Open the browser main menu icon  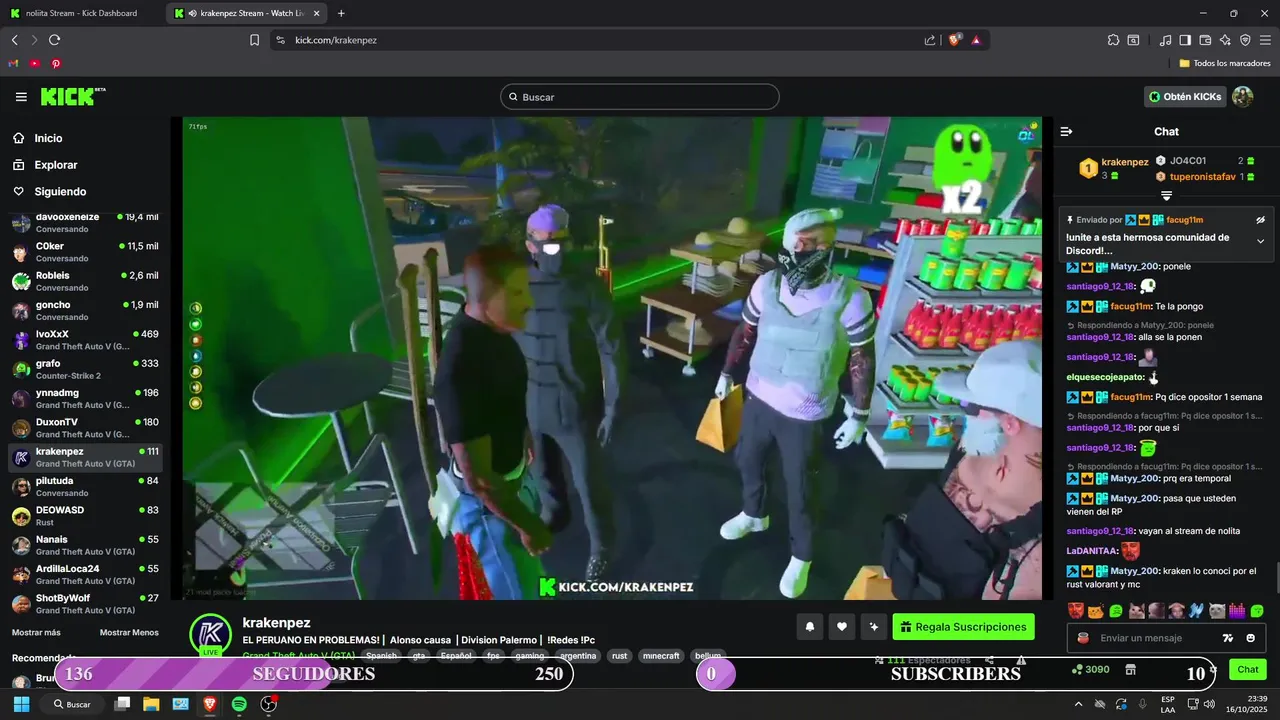point(1265,40)
